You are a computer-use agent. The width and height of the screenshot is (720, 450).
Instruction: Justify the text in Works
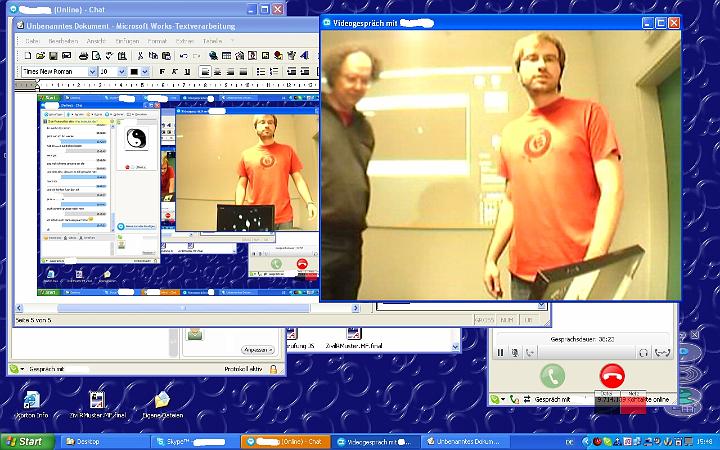pos(243,72)
